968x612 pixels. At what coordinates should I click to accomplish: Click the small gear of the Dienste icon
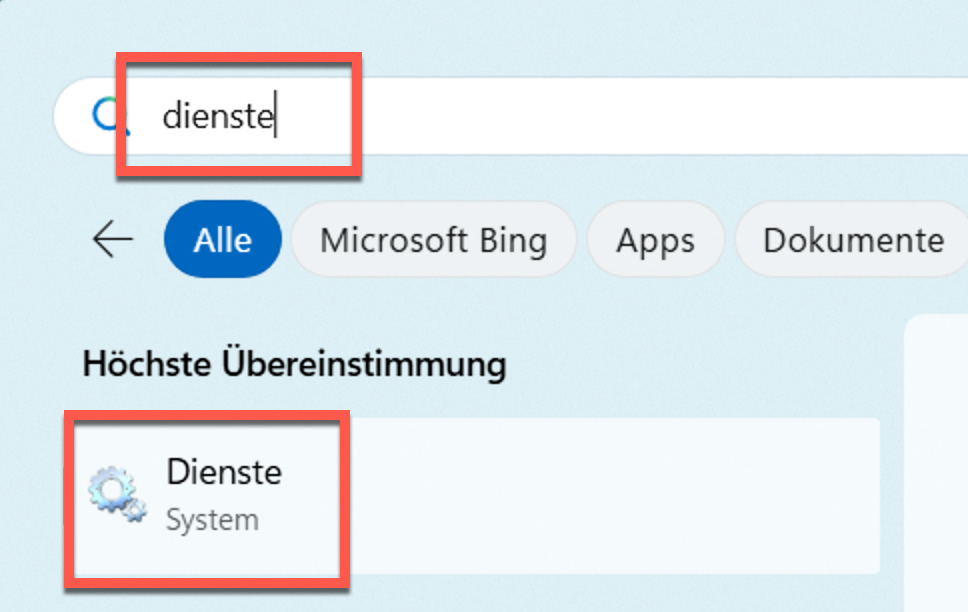pos(134,511)
